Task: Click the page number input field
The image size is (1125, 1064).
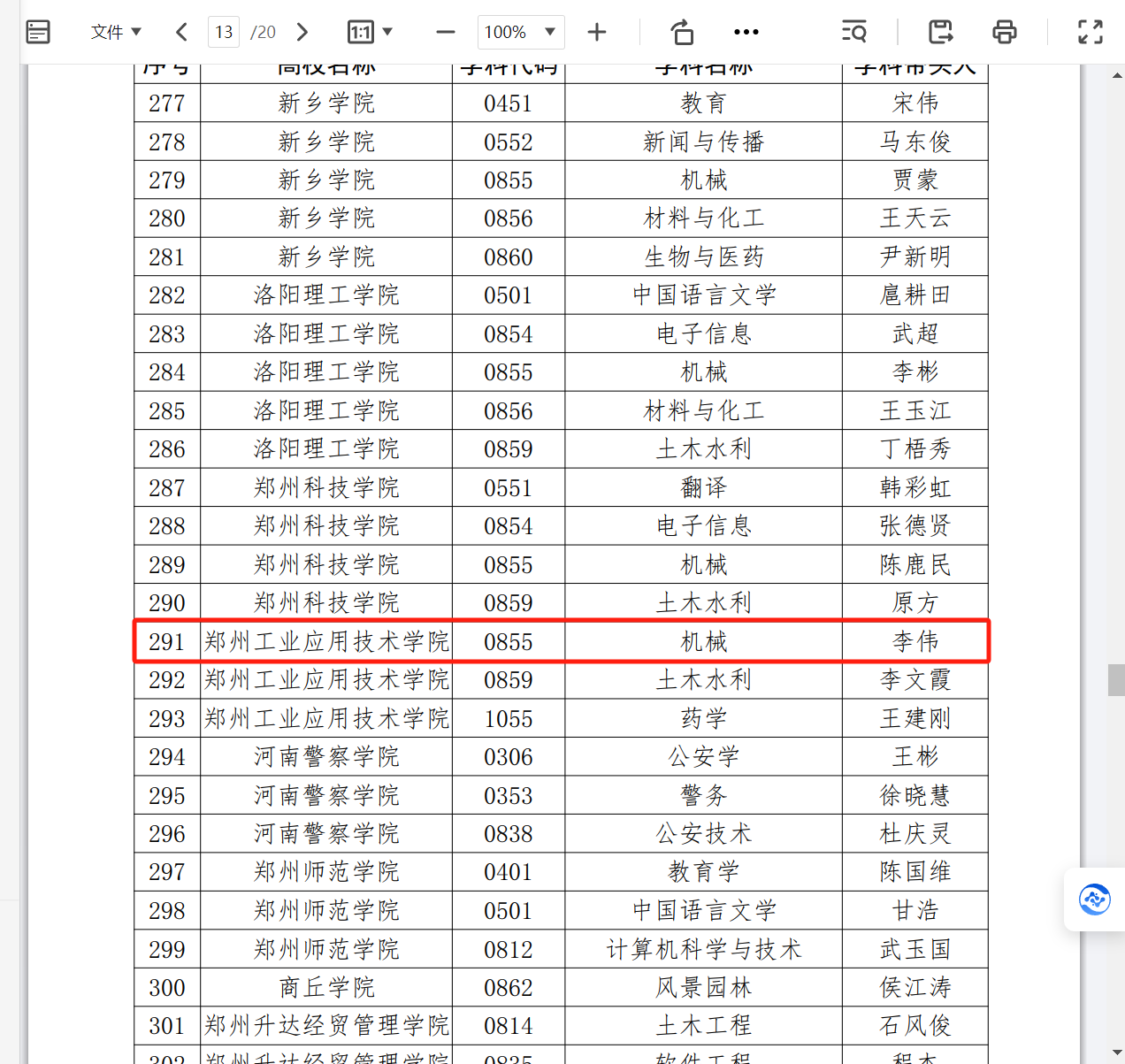Action: point(224,33)
